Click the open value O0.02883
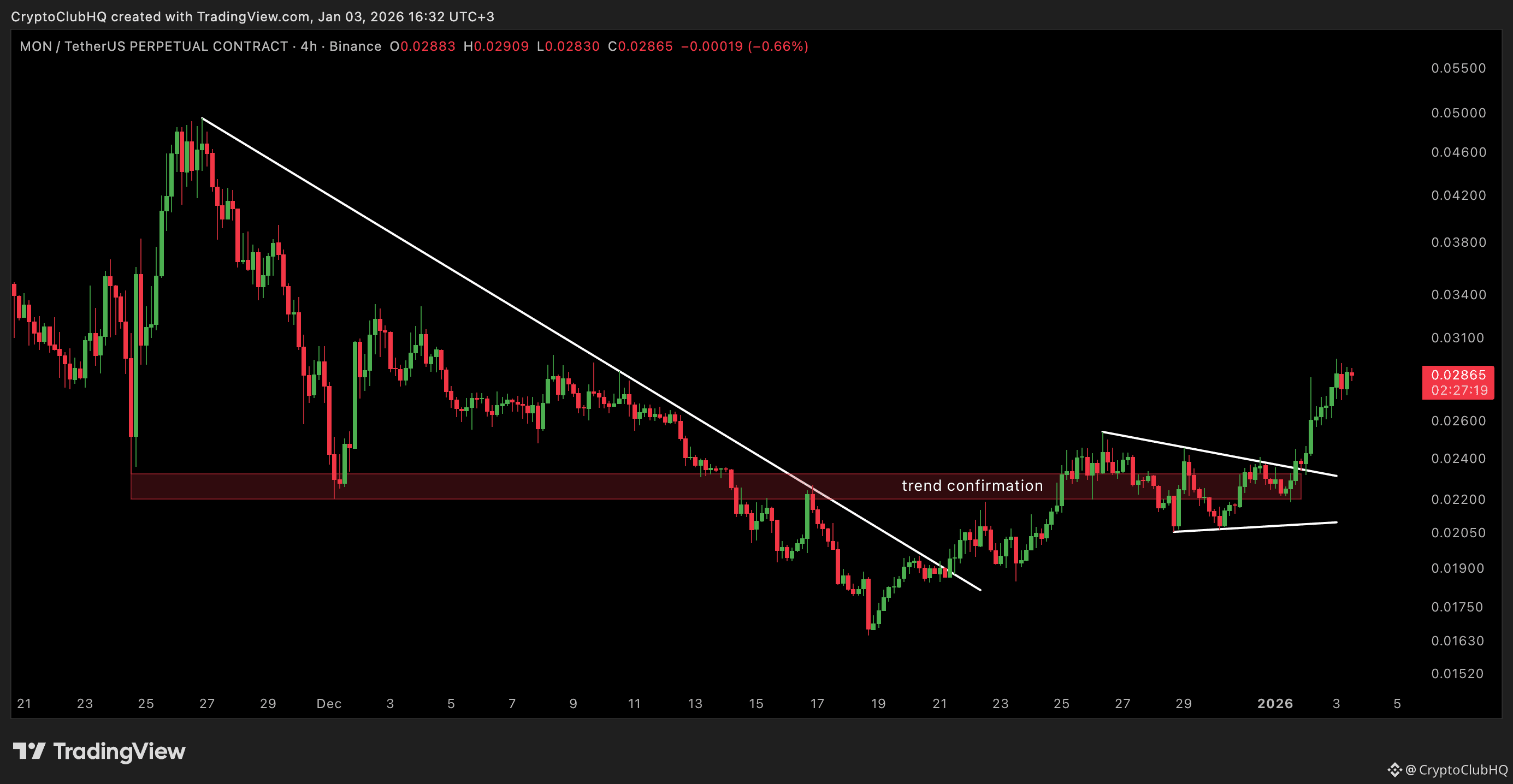1513x784 pixels. tap(422, 46)
